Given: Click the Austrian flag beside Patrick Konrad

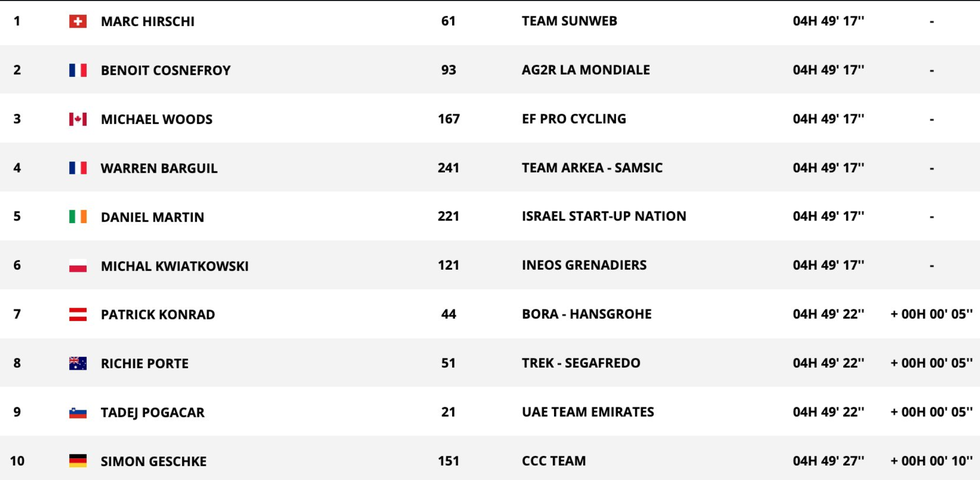Looking at the screenshot, I should point(78,314).
